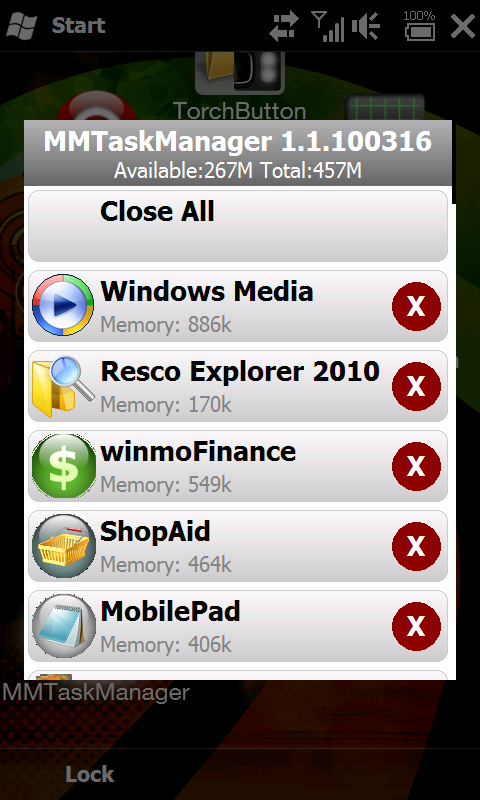480x800 pixels.
Task: Click the winmoFinance dollar sign icon
Action: coord(63,466)
